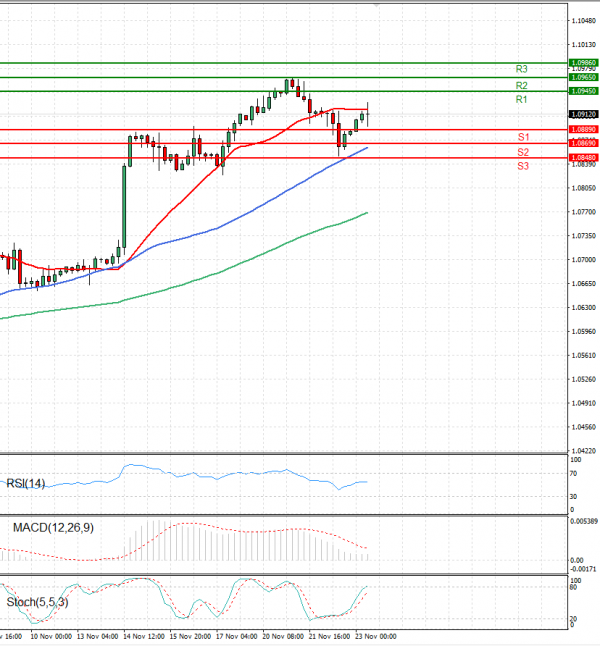600x646 pixels.
Task: Click the 30 level on RSI scale
Action: pyautogui.click(x=573, y=497)
